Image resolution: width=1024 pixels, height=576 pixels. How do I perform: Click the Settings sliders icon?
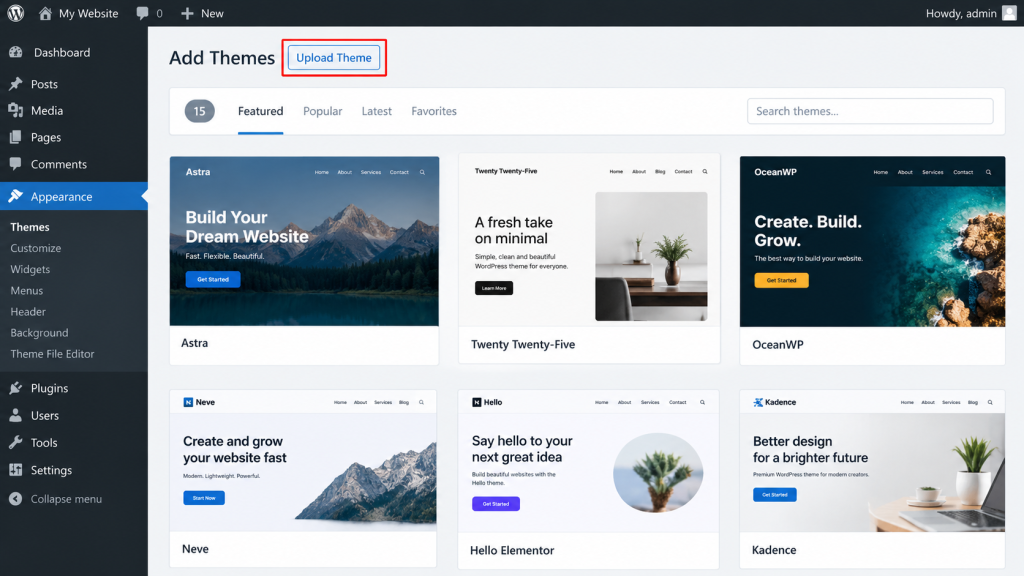point(16,470)
